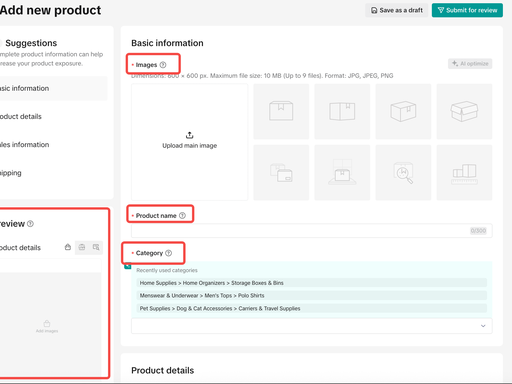Click the Suggestions panel heading

coord(31,43)
